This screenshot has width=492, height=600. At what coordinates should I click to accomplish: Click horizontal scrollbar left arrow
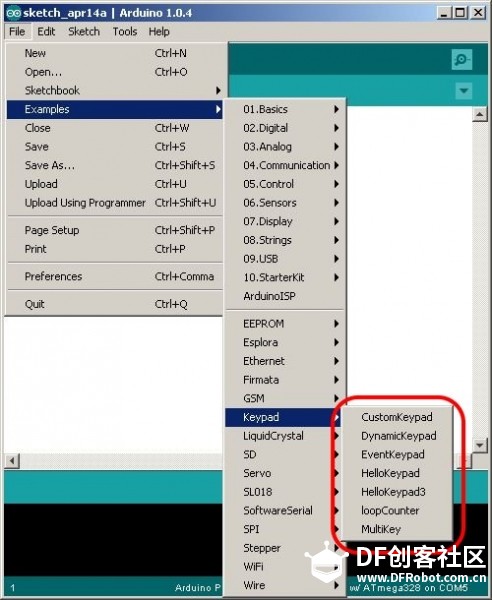(12, 461)
